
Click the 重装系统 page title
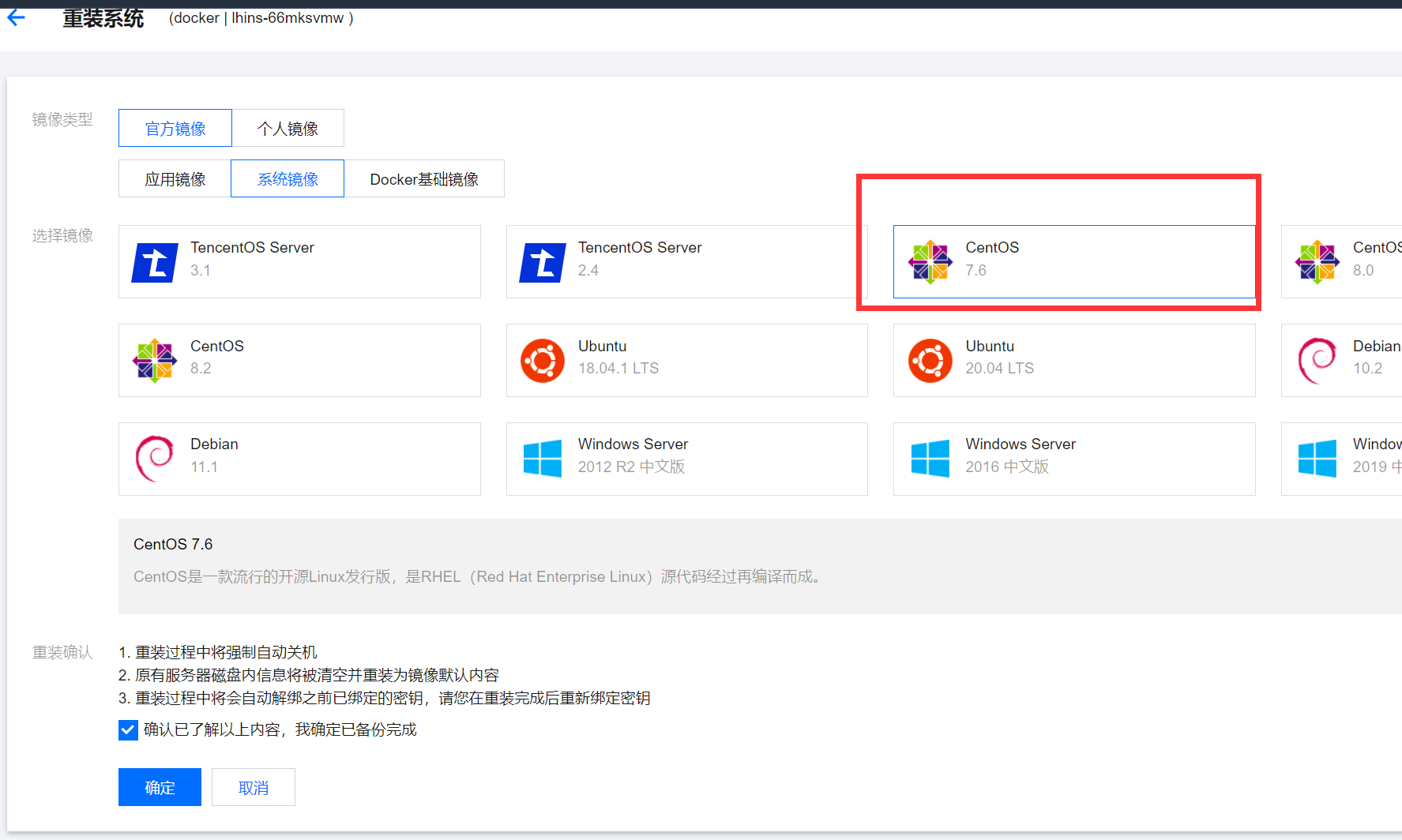pyautogui.click(x=103, y=18)
